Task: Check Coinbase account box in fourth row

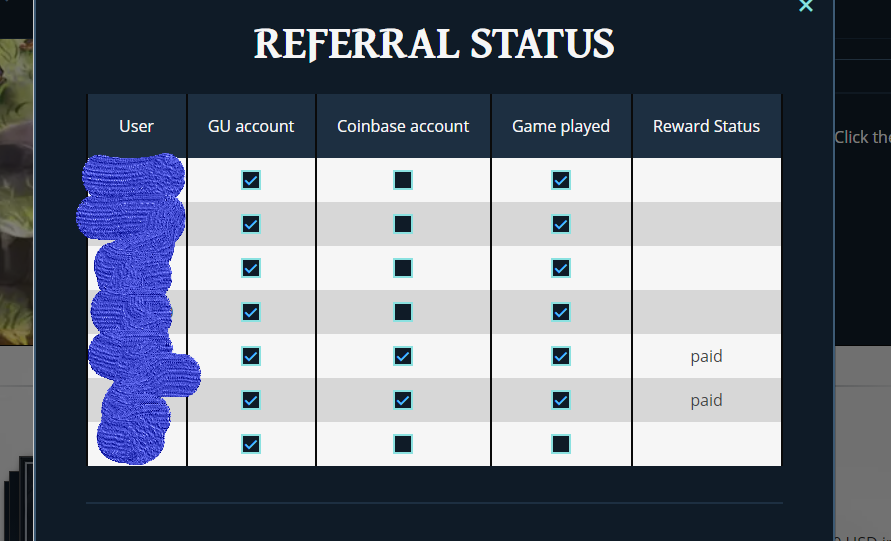Action: (x=403, y=312)
